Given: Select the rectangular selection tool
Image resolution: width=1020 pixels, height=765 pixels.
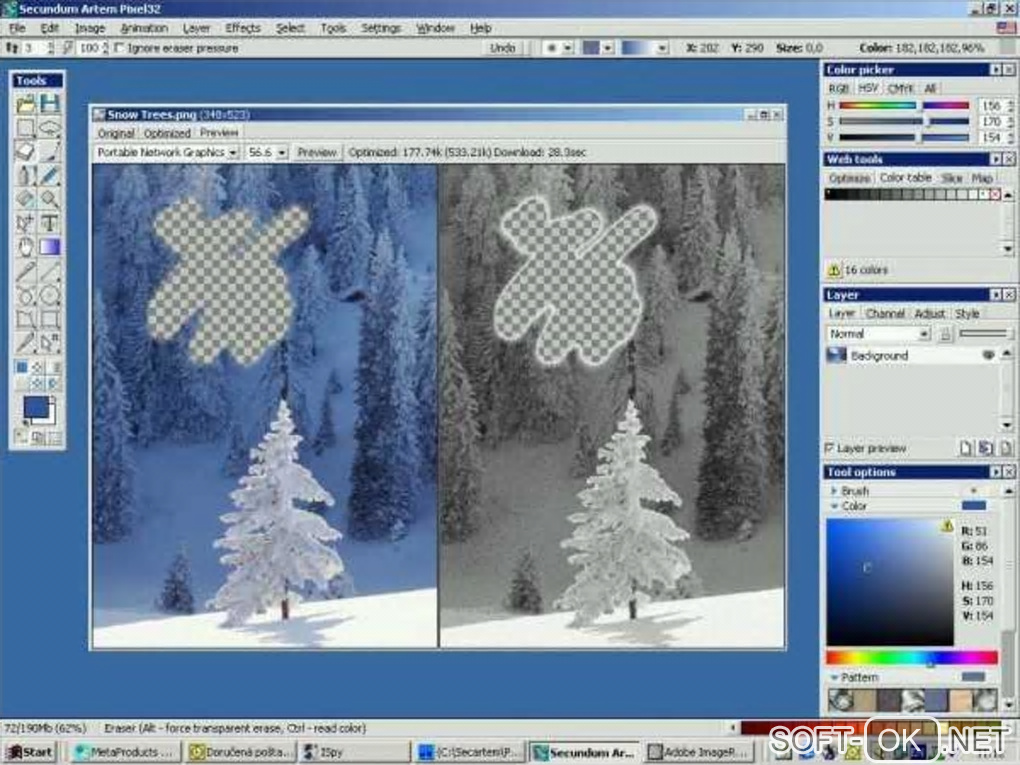Looking at the screenshot, I should click(x=25, y=128).
